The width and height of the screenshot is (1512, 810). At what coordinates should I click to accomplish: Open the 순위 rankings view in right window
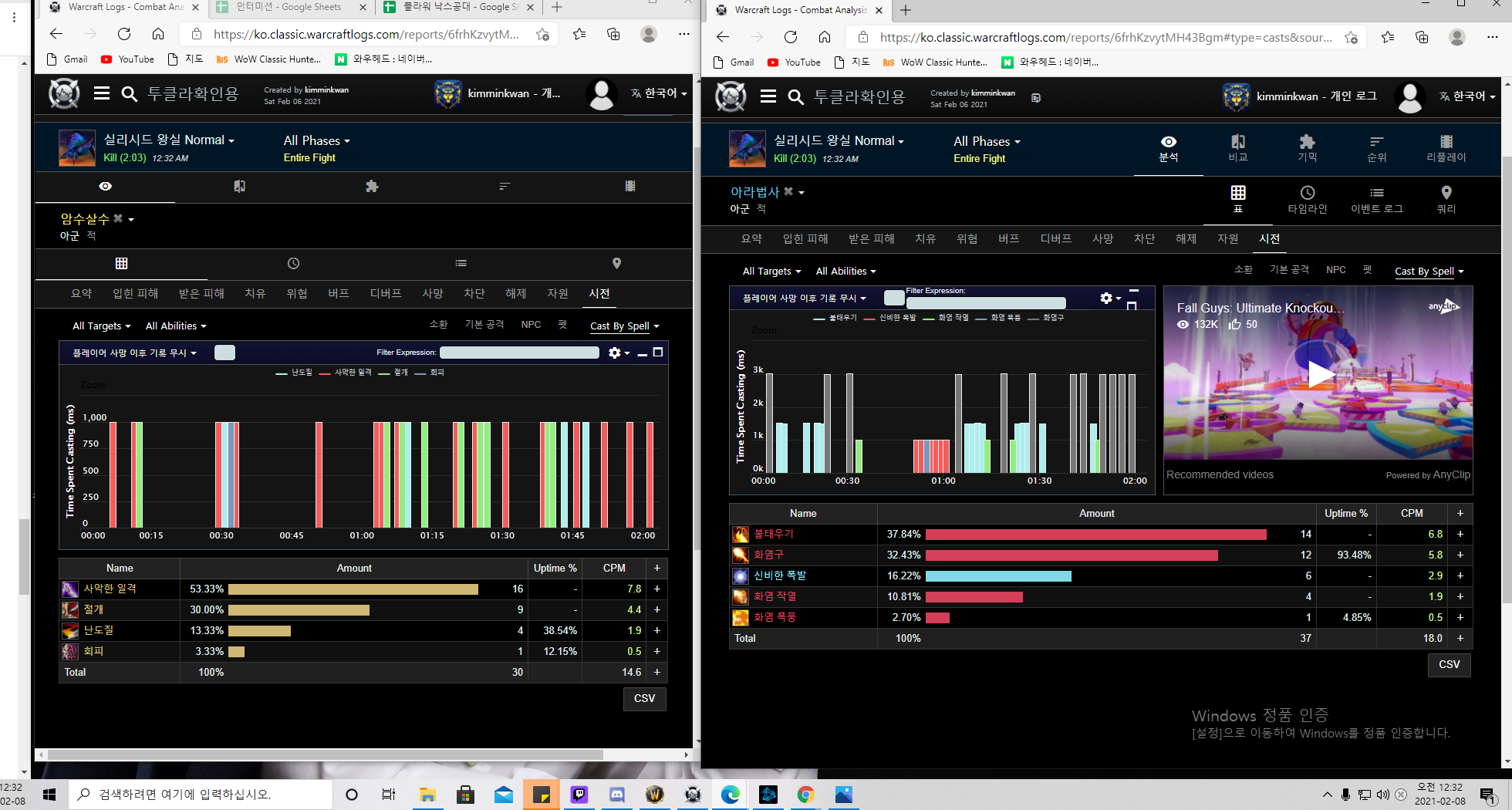tap(1376, 149)
